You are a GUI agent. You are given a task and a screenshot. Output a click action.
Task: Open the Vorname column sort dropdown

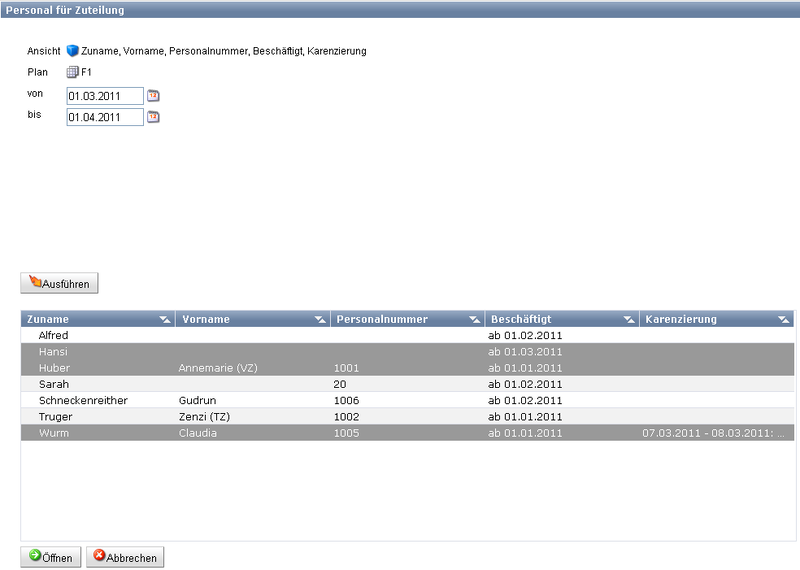coord(319,320)
